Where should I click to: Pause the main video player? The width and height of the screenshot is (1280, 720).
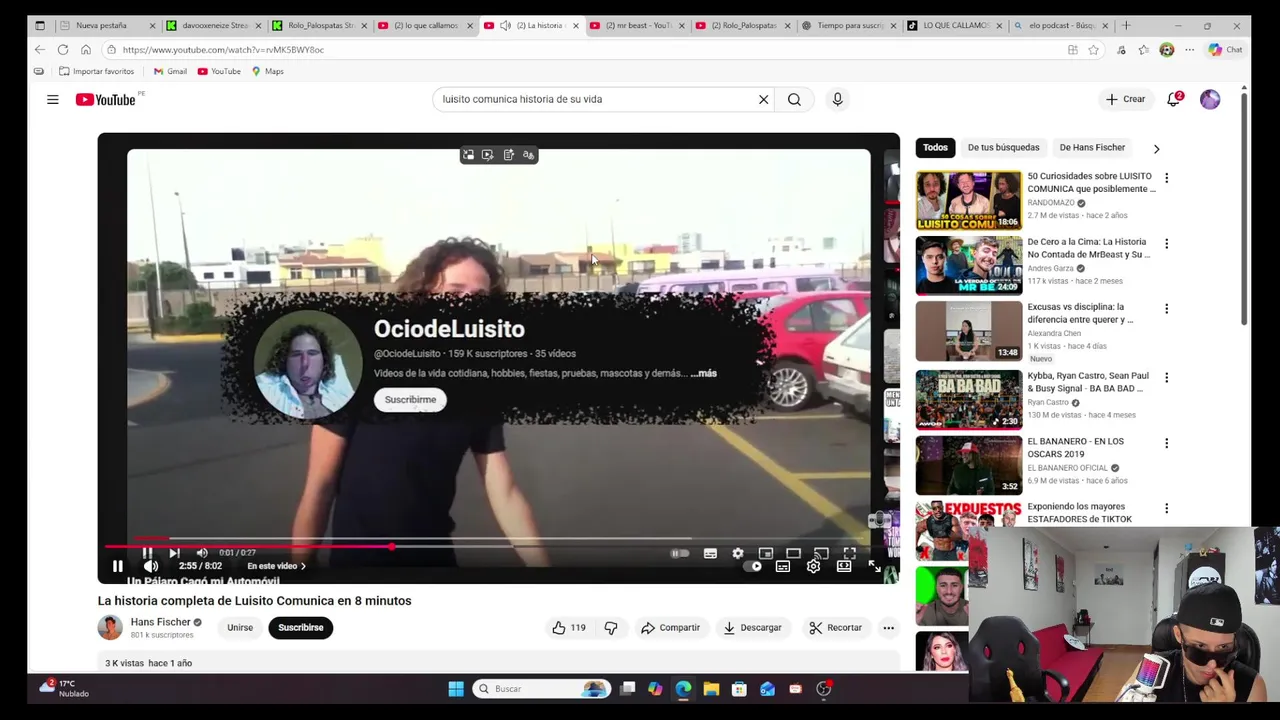[x=117, y=566]
